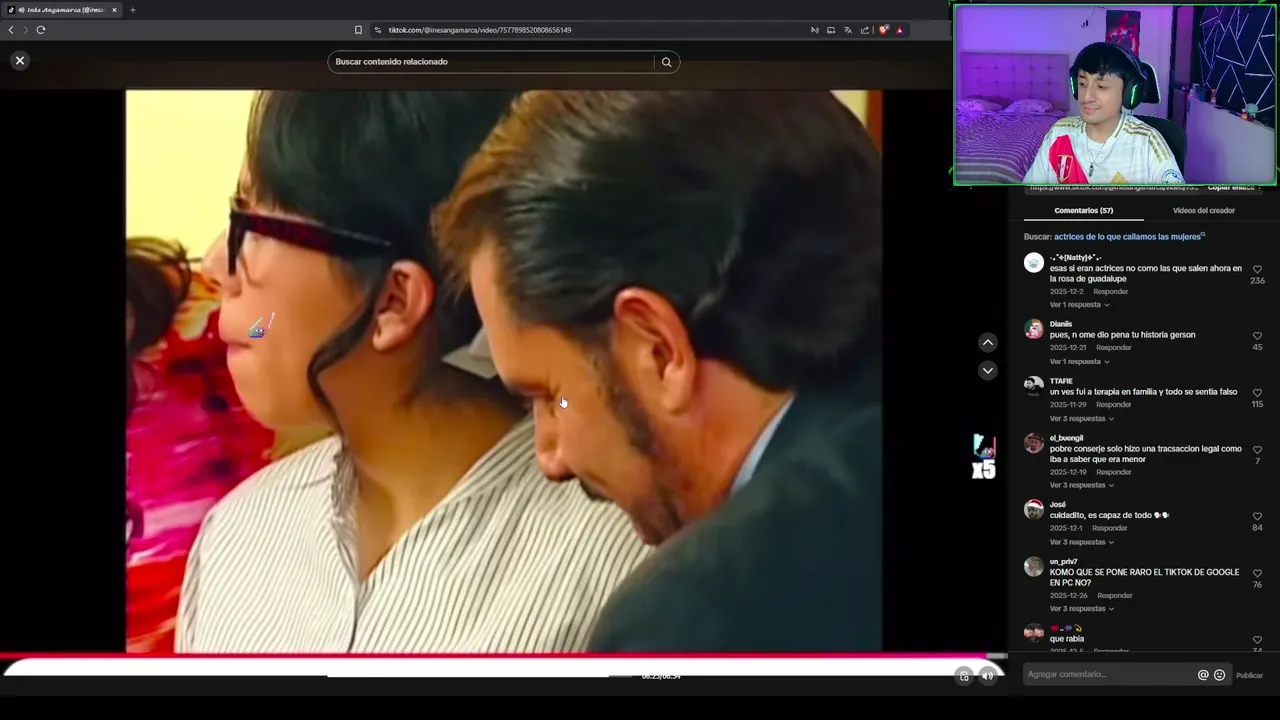Expand 'Ver 3 respuestas' under José's comment

pyautogui.click(x=1081, y=543)
